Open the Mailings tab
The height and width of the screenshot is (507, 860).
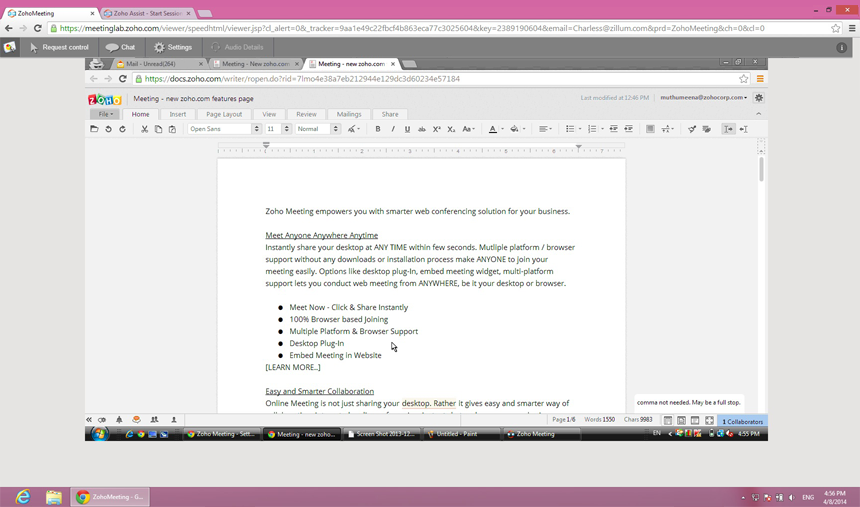(x=349, y=114)
